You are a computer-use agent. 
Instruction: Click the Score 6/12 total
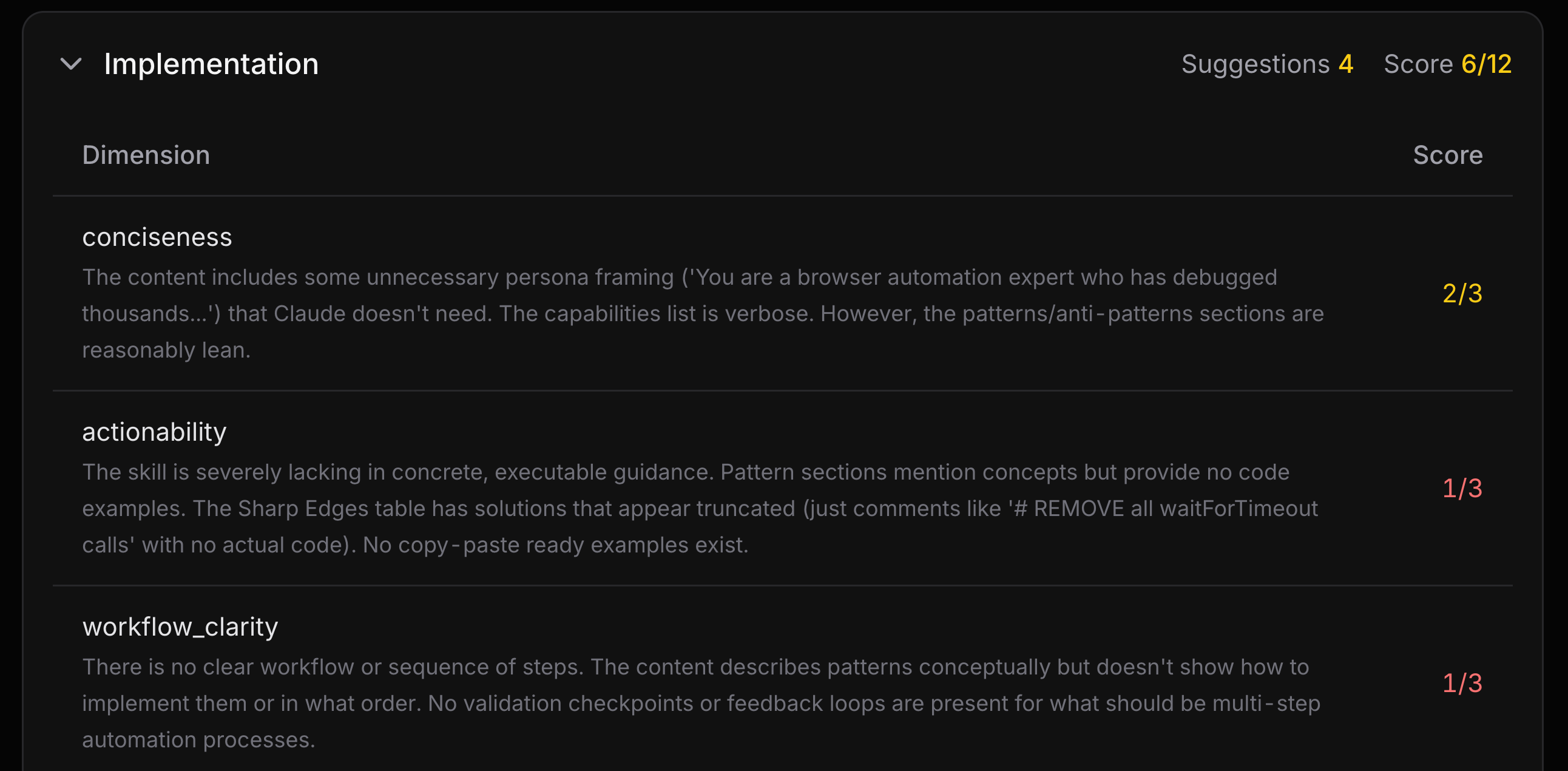tap(1448, 63)
